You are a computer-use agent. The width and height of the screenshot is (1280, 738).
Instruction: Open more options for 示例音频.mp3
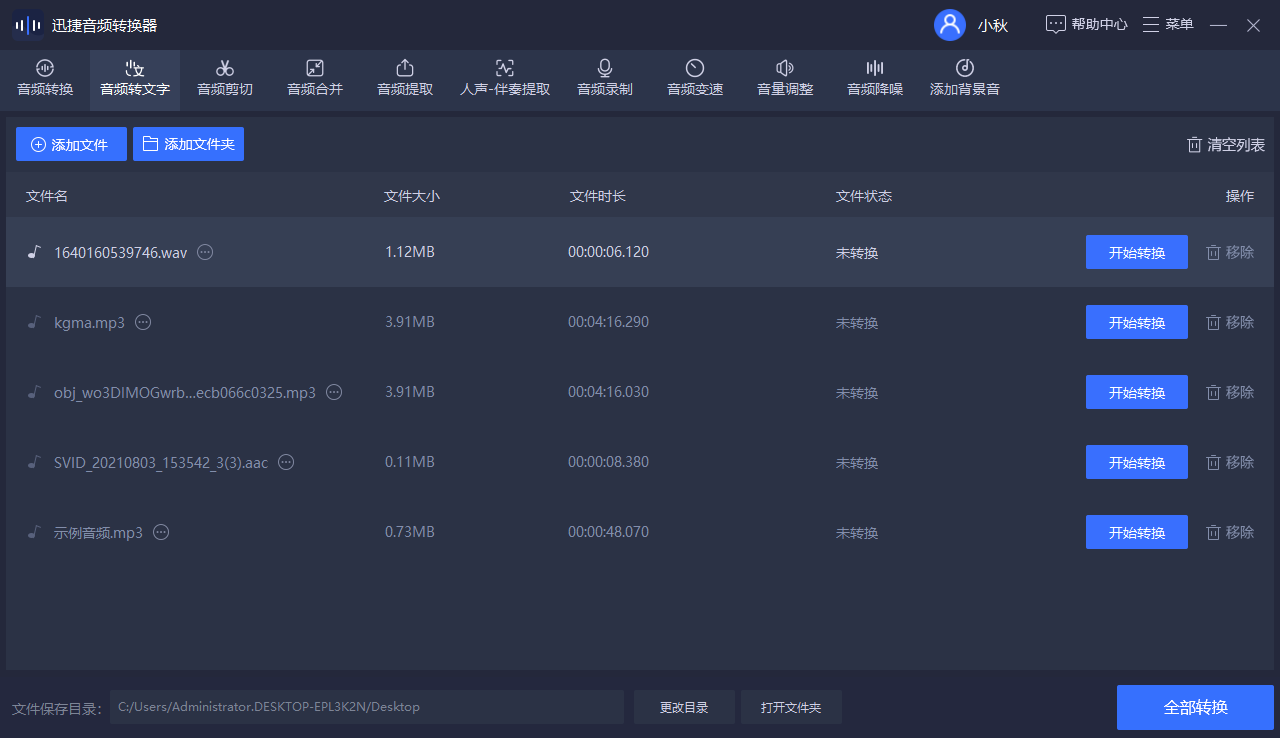coord(161,532)
